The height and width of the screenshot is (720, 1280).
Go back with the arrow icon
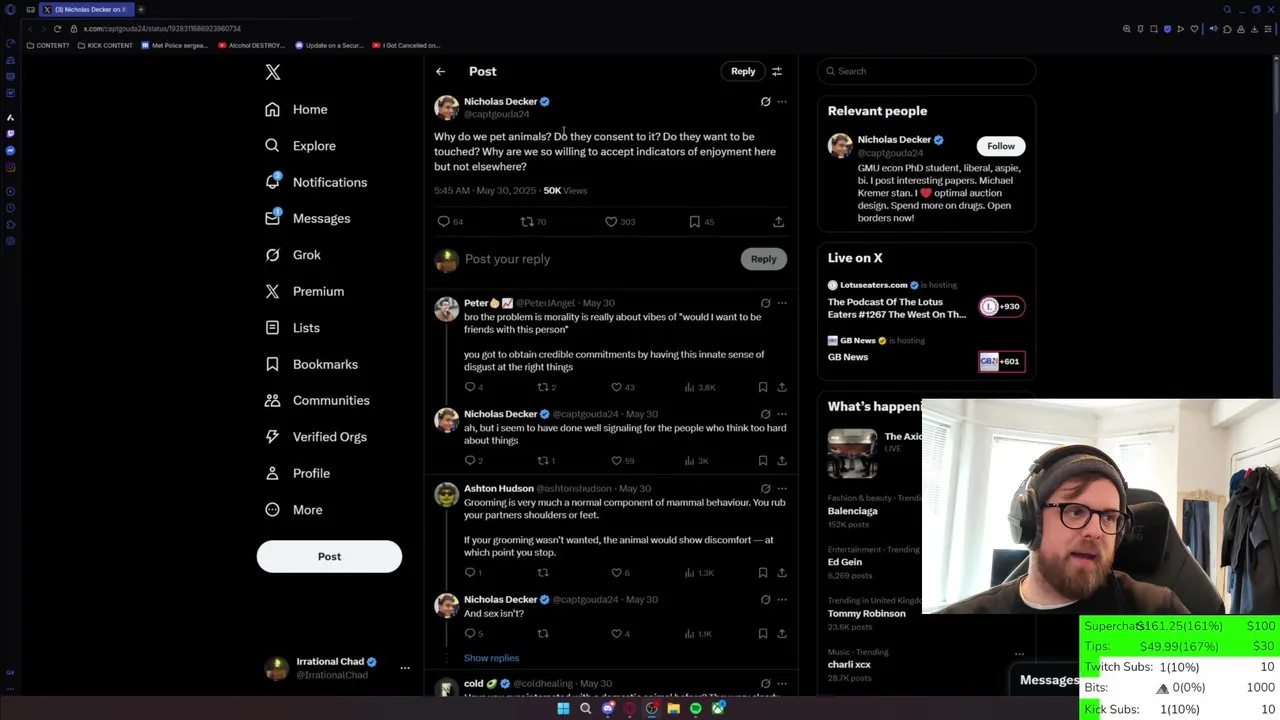click(440, 71)
